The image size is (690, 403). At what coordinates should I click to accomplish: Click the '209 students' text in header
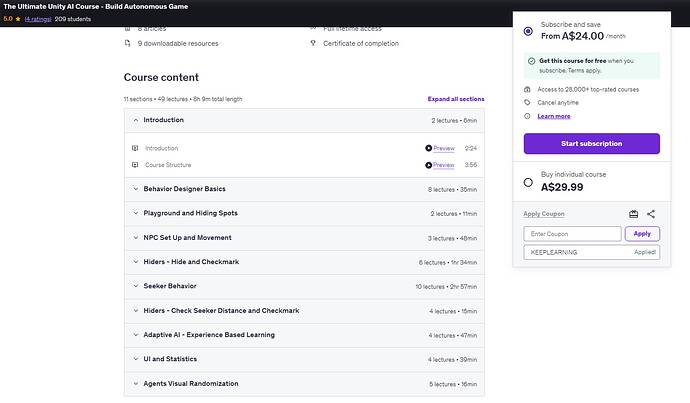tap(73, 19)
